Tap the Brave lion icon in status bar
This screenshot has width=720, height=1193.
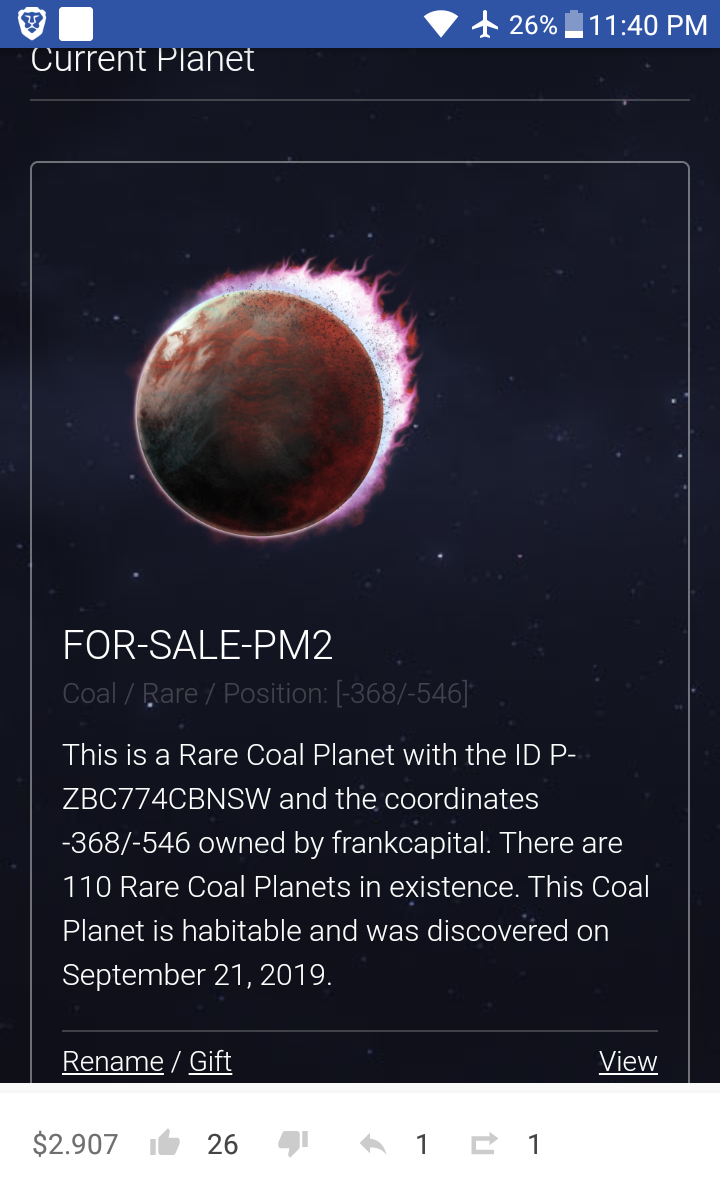coord(32,24)
